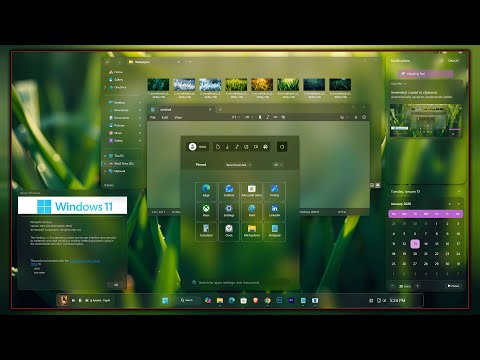
Task: Click Clear all in Notifications panel
Action: click(x=453, y=61)
